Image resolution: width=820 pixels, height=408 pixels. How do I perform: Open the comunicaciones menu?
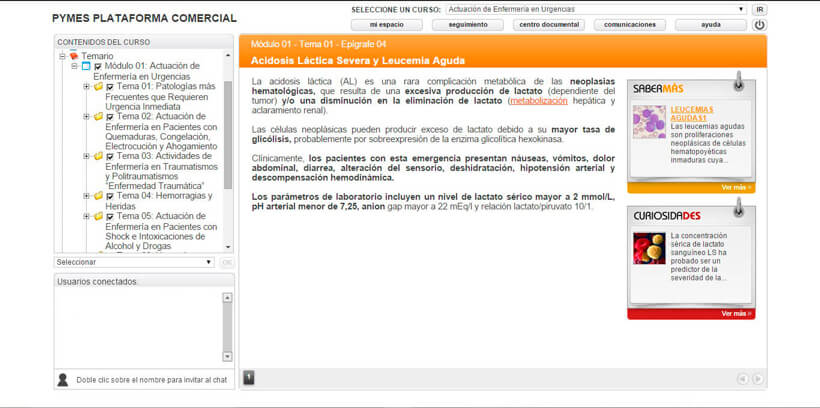tap(630, 25)
